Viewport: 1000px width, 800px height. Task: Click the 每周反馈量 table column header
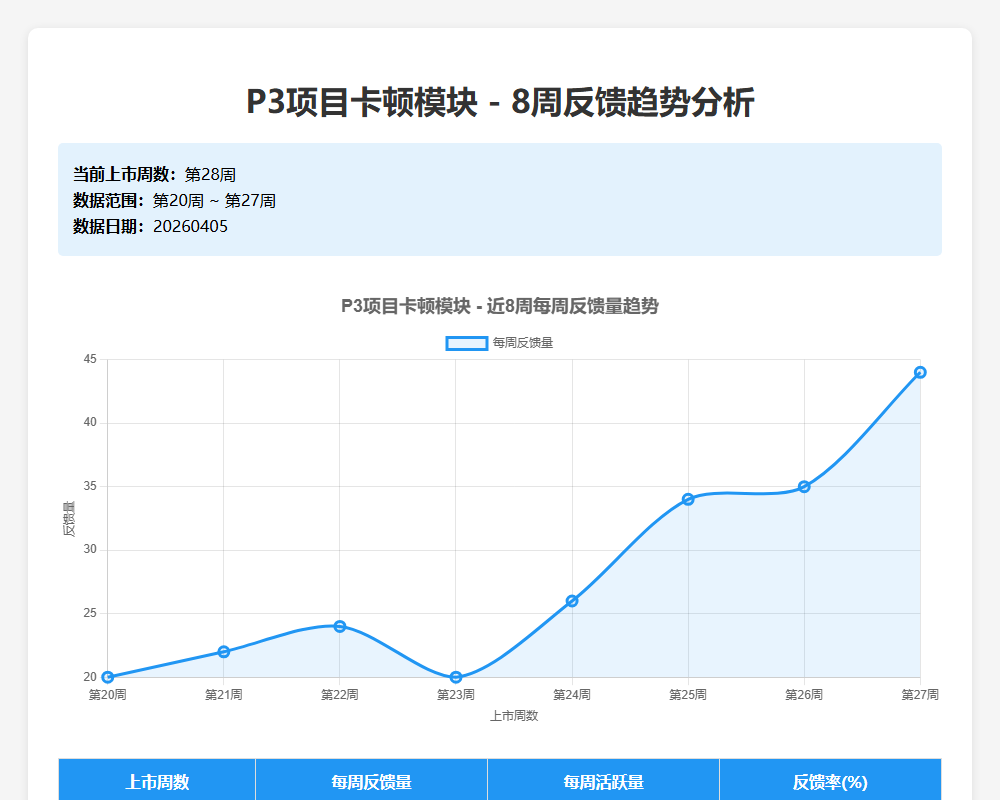[x=371, y=781]
